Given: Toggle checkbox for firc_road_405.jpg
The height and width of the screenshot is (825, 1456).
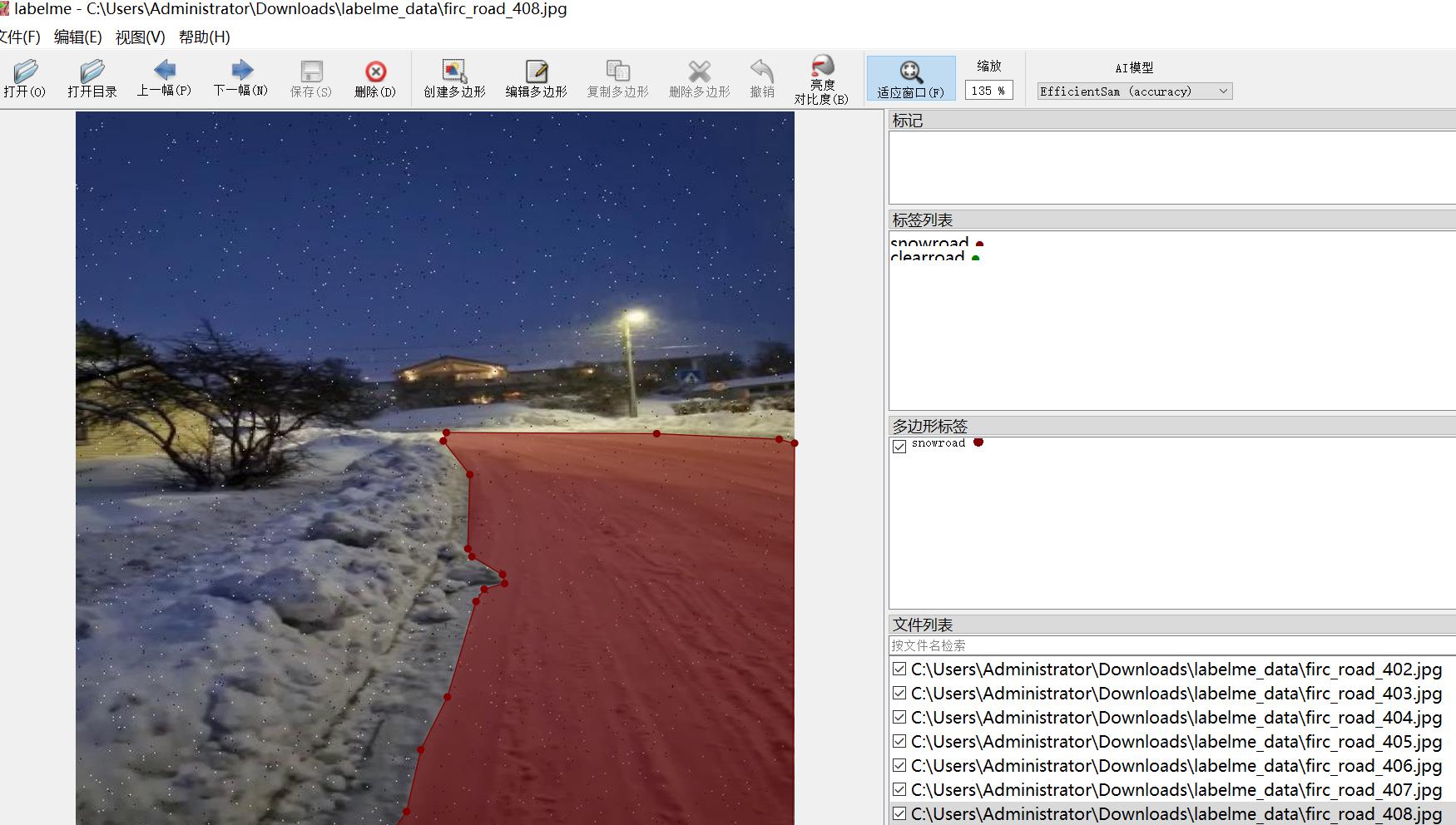Looking at the screenshot, I should (899, 742).
